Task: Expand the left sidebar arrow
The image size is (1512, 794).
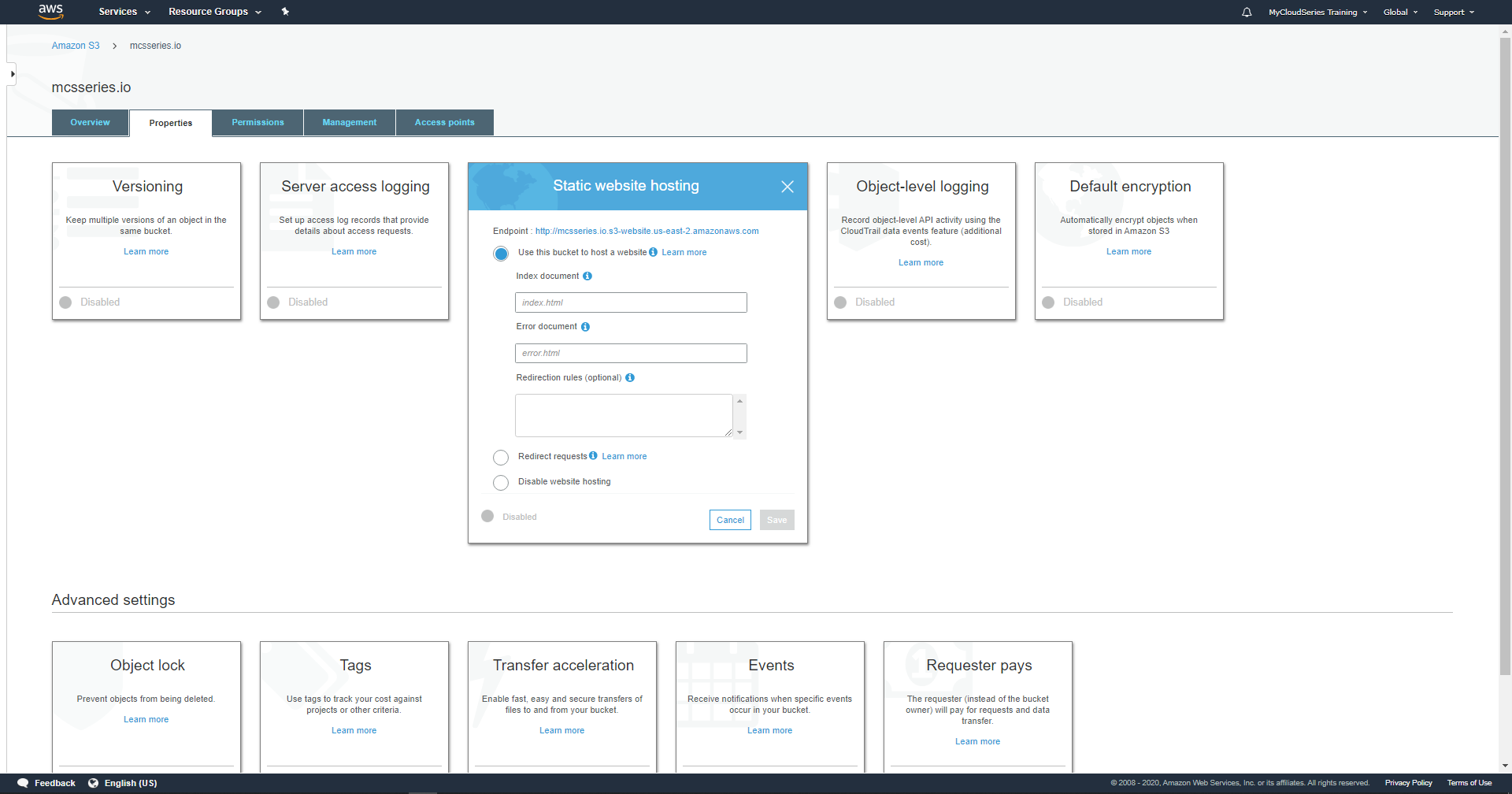Action: pyautogui.click(x=12, y=73)
